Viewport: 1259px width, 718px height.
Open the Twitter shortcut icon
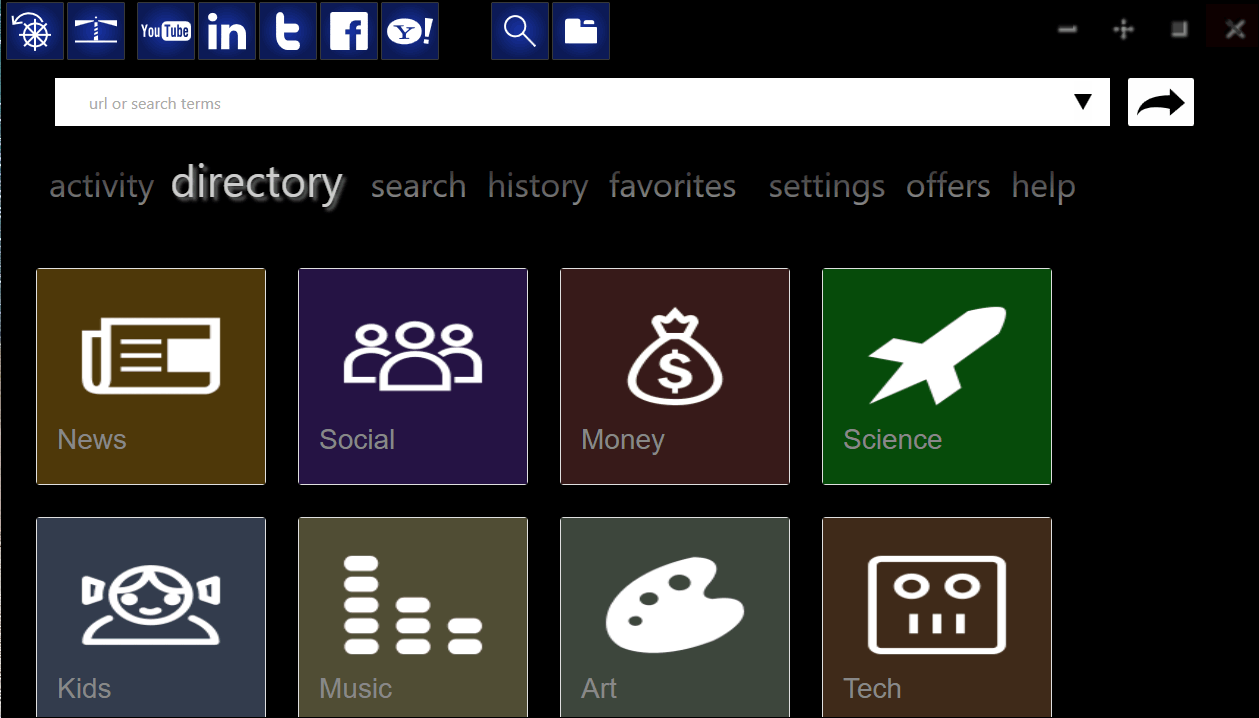tap(288, 31)
